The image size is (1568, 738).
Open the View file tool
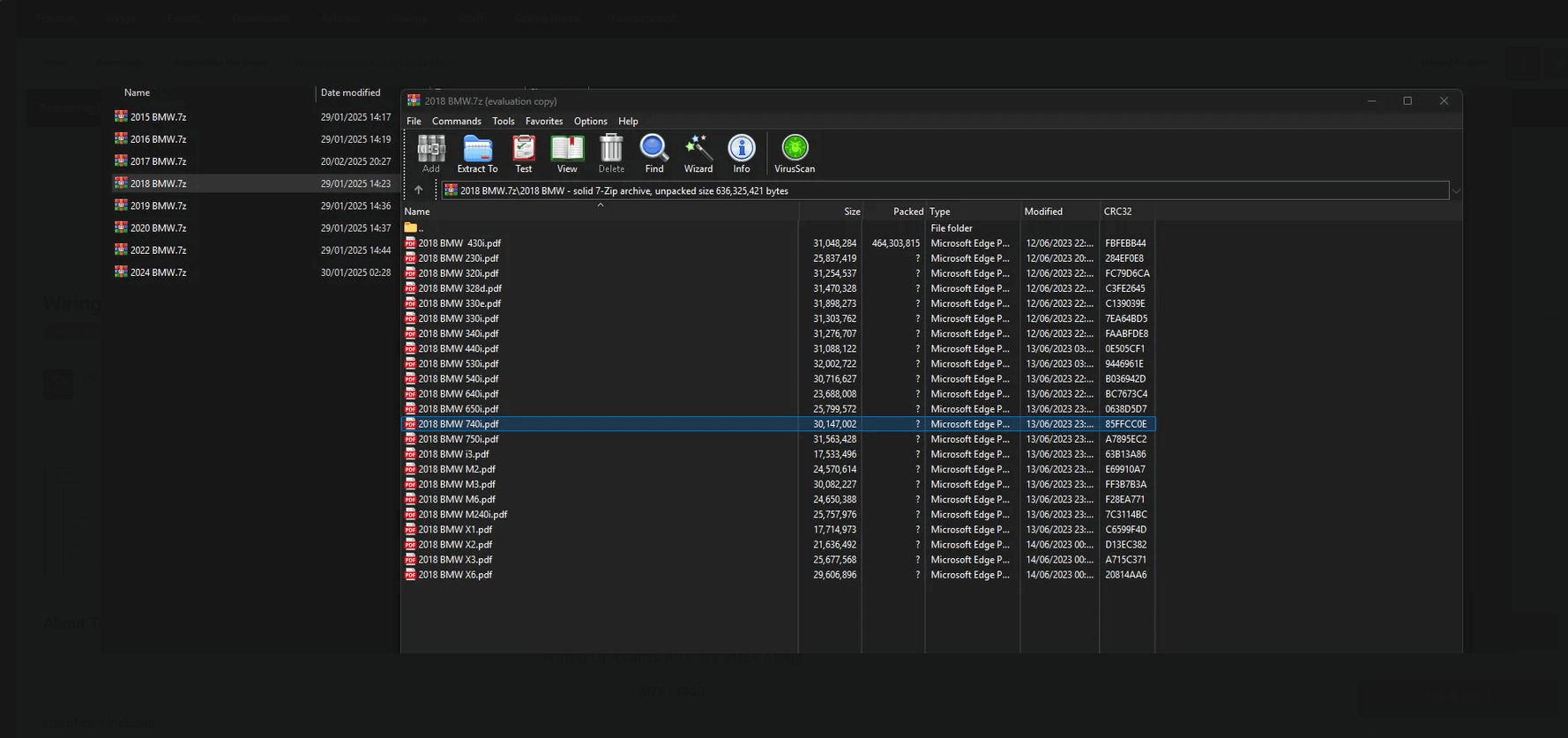[567, 153]
